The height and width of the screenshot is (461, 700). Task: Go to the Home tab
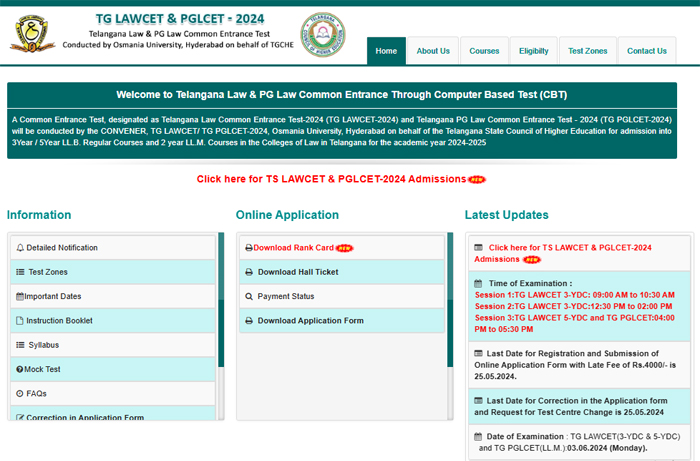[386, 51]
